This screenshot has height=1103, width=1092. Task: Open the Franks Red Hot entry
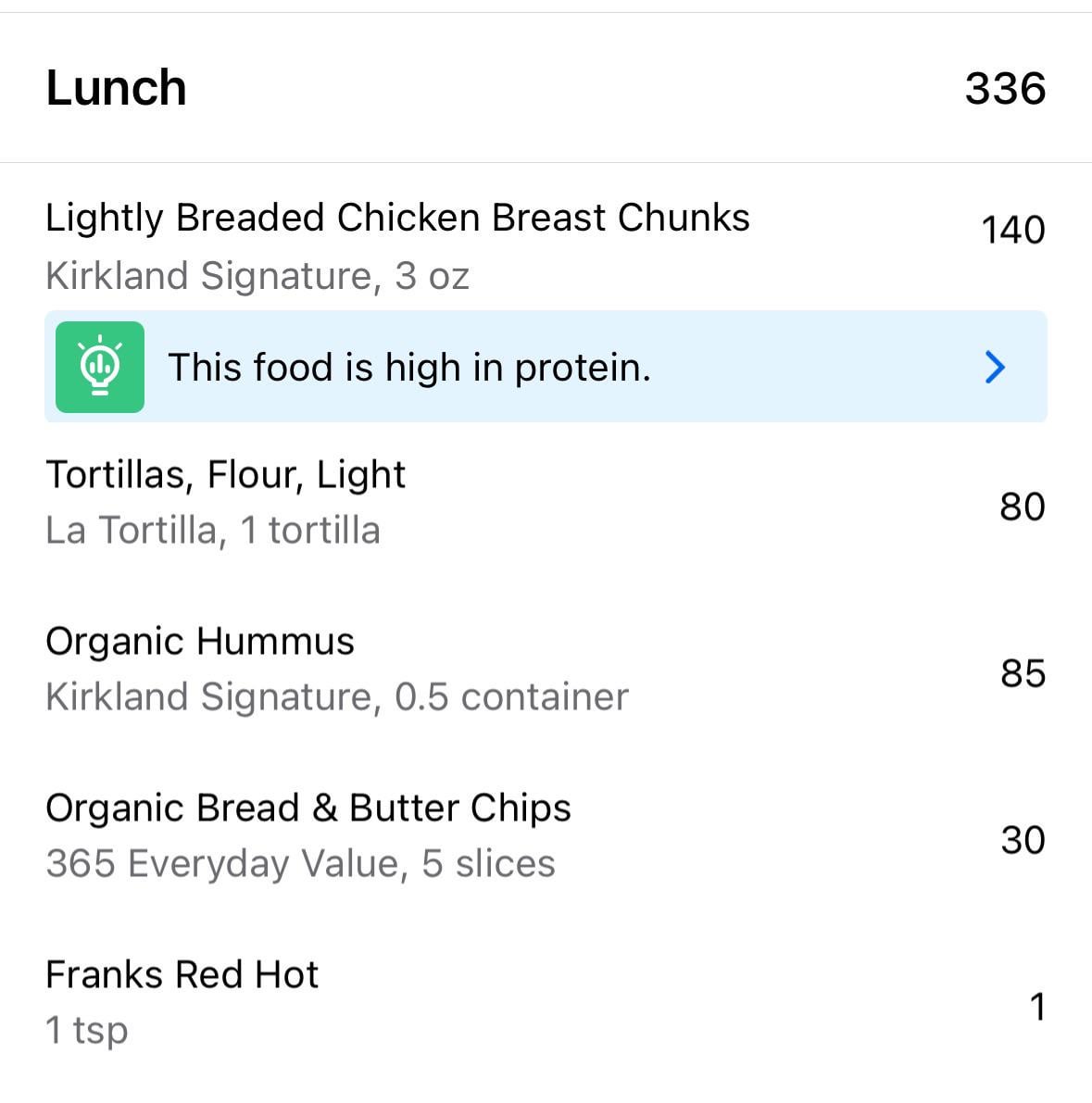(x=546, y=1002)
